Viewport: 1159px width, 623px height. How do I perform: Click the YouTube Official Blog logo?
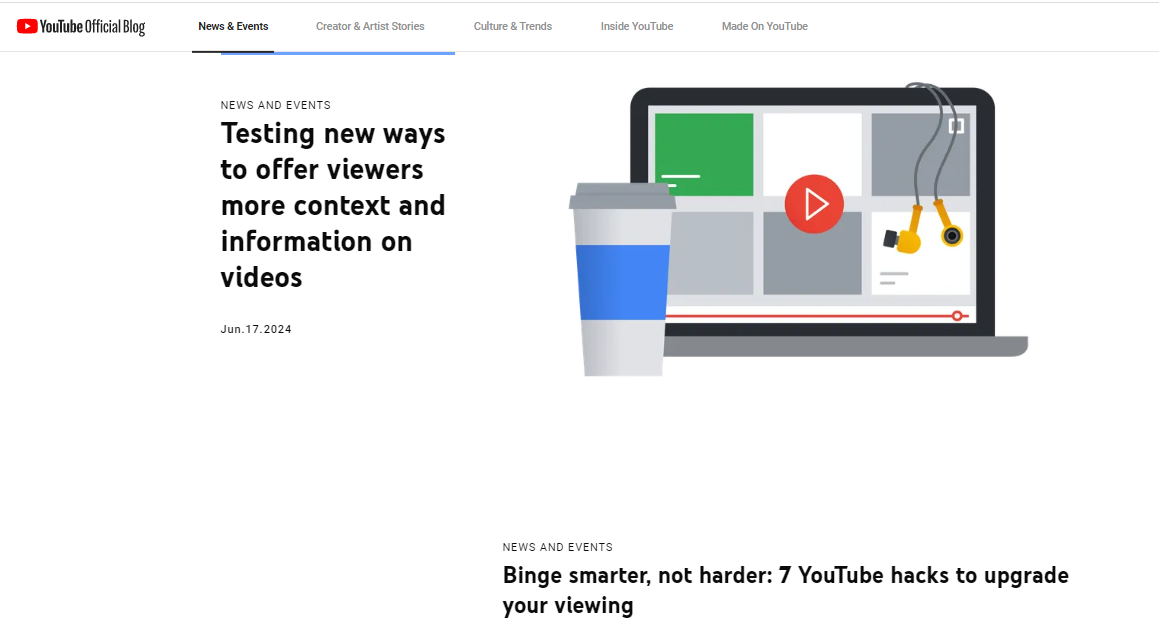[81, 27]
